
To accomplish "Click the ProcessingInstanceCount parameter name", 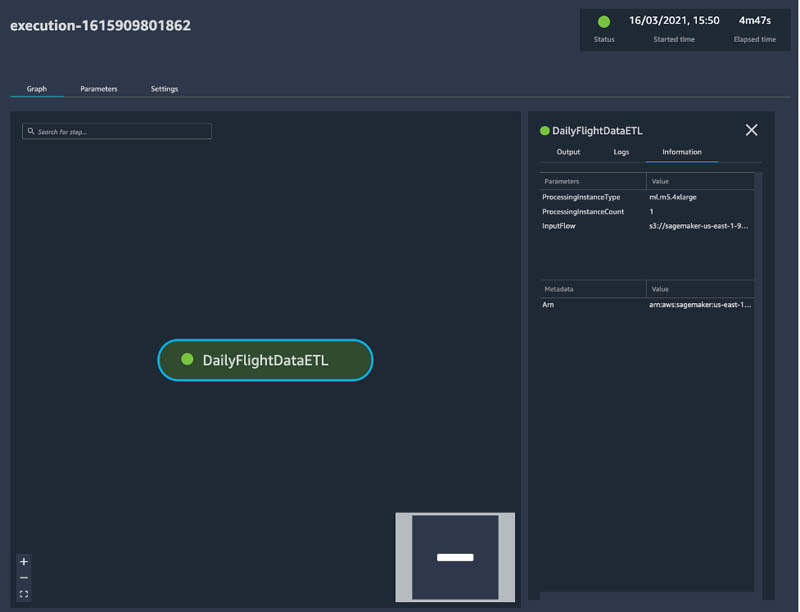I will [583, 212].
